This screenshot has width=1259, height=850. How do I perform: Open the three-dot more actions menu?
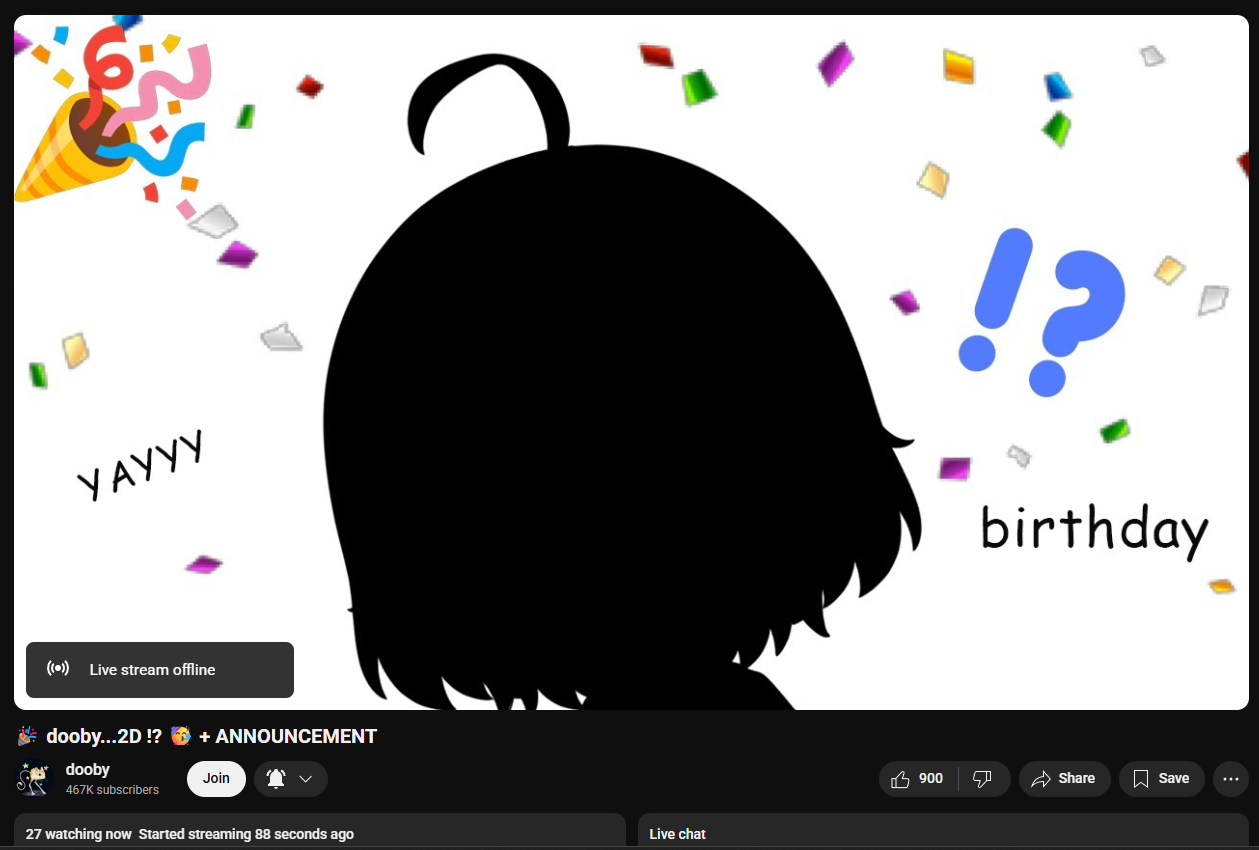(1231, 779)
